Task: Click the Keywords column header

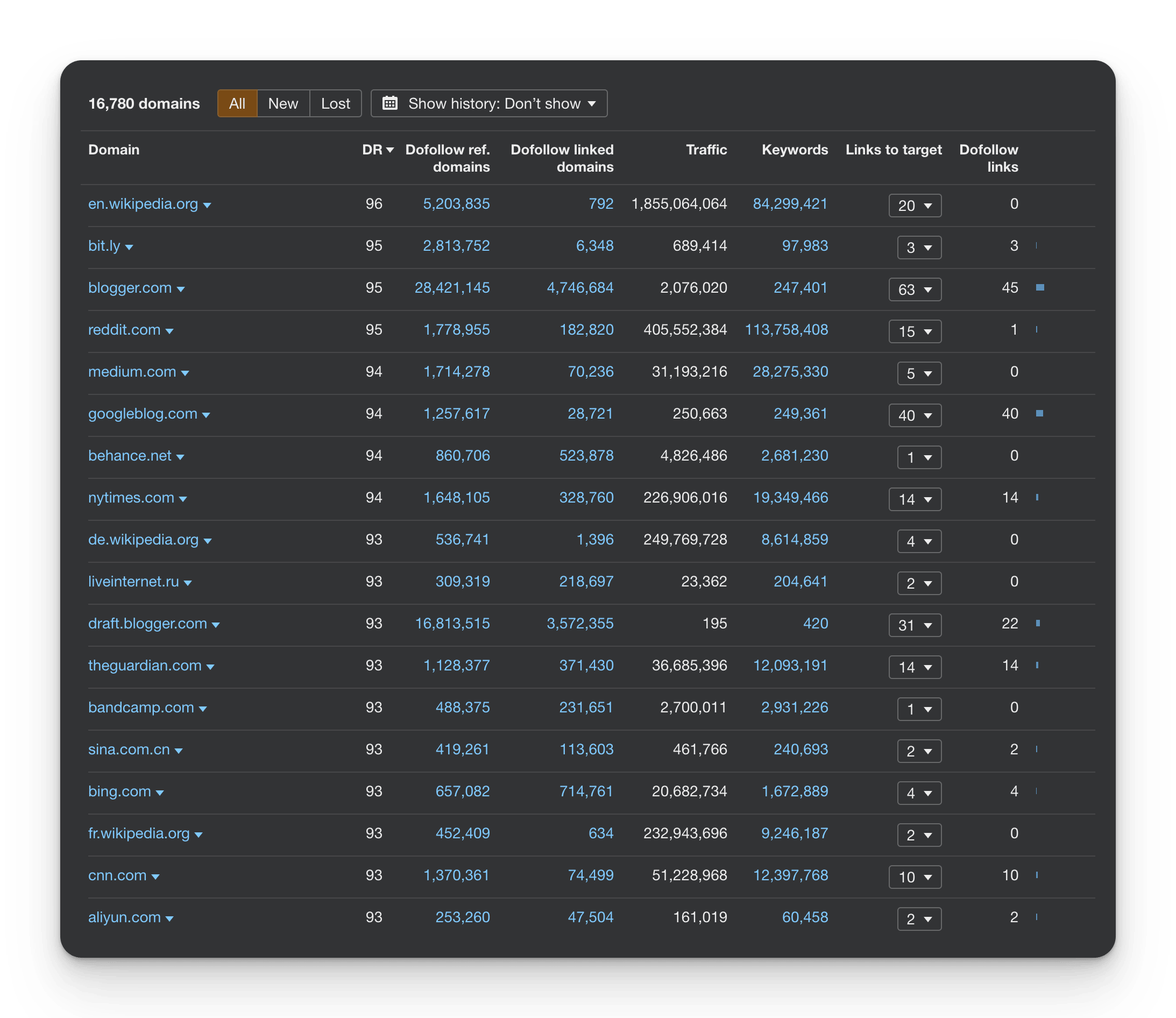Action: (x=795, y=150)
